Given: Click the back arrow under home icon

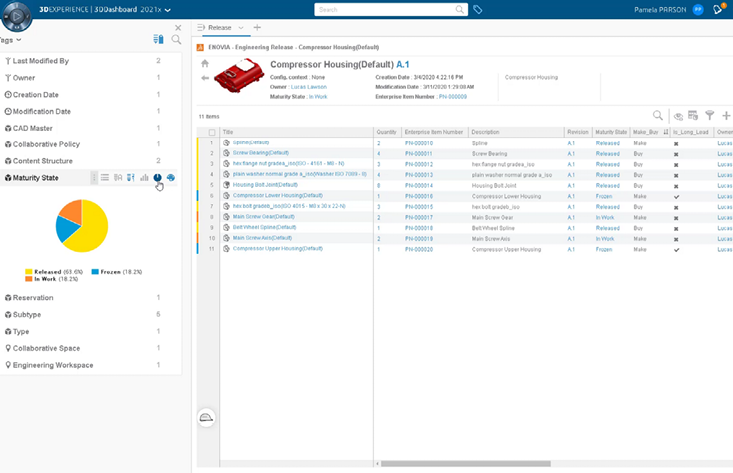Looking at the screenshot, I should [205, 78].
